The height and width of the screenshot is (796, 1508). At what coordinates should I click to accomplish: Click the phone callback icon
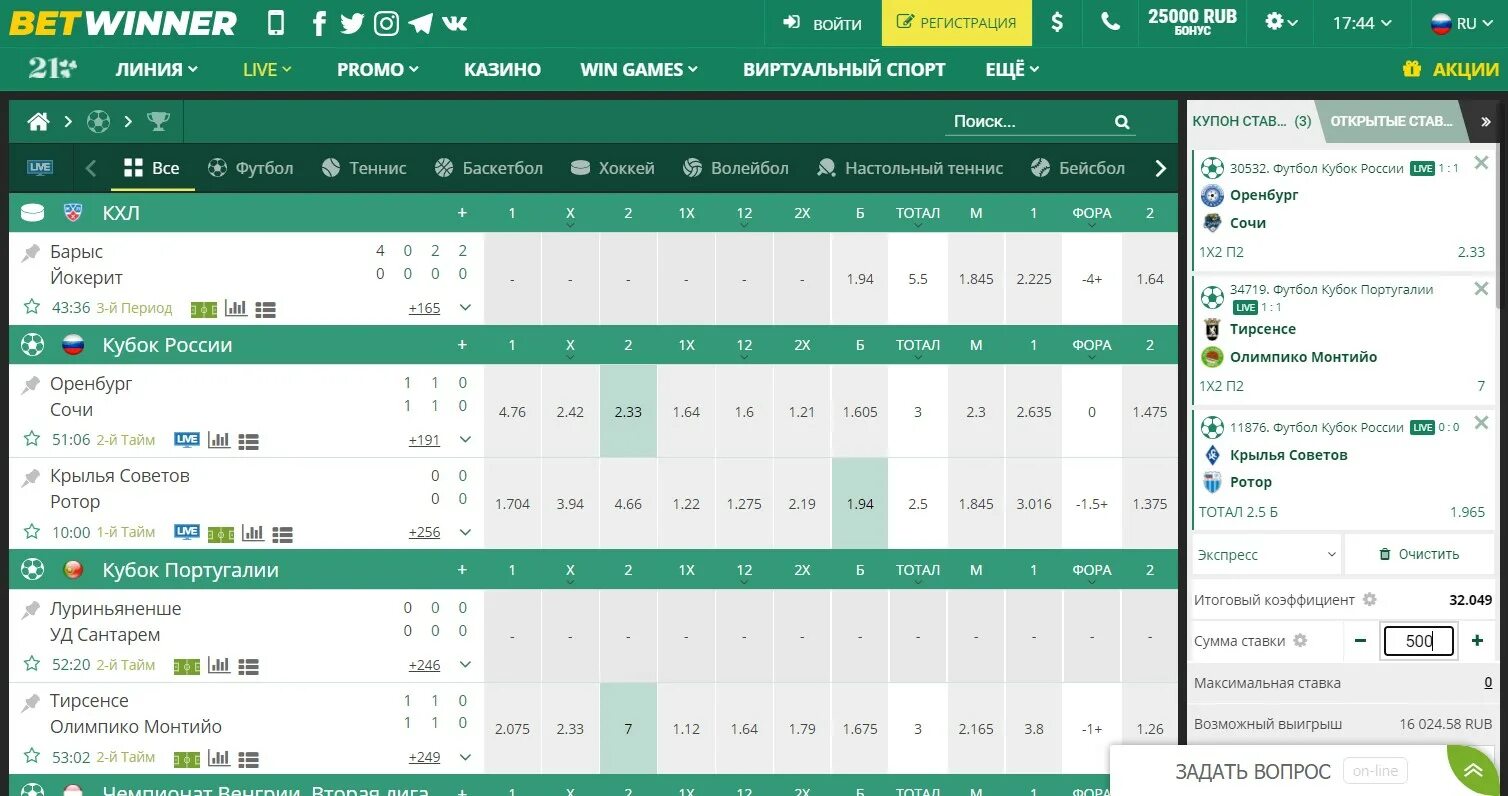[x=1110, y=22]
